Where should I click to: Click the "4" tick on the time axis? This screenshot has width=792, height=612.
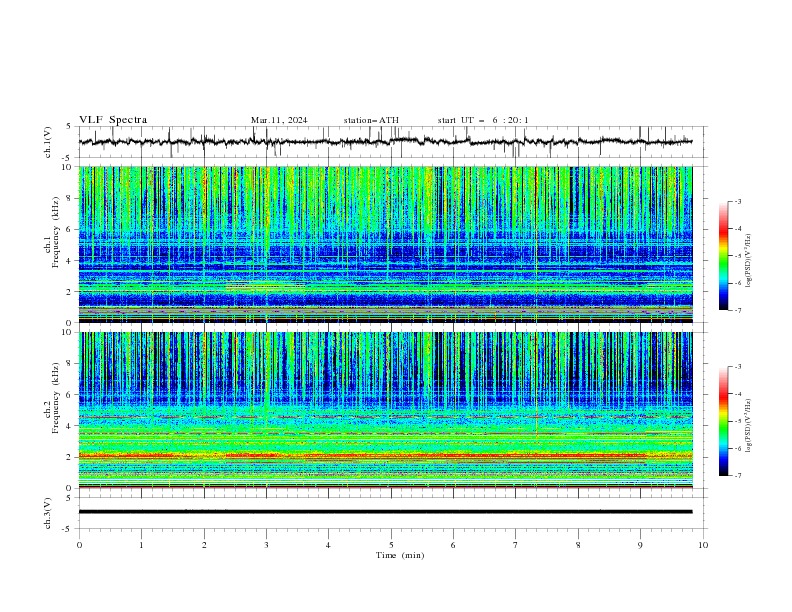click(x=328, y=545)
